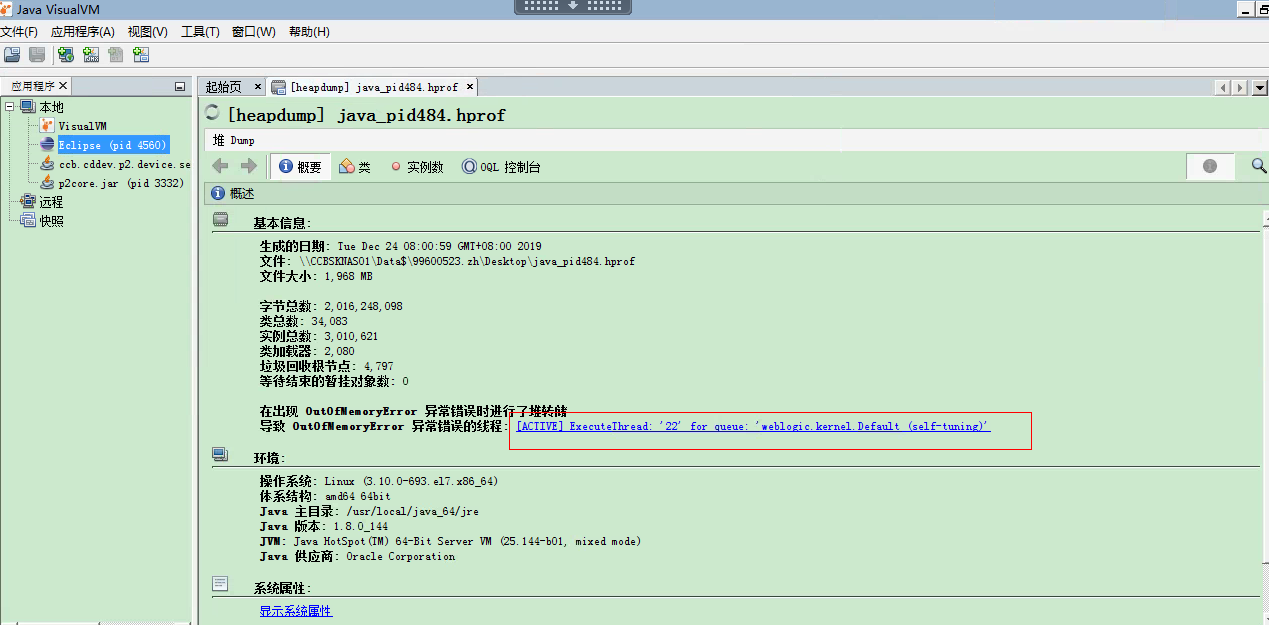Click the computer icon beside 本地
This screenshot has height=625, width=1269.
pyautogui.click(x=27, y=107)
